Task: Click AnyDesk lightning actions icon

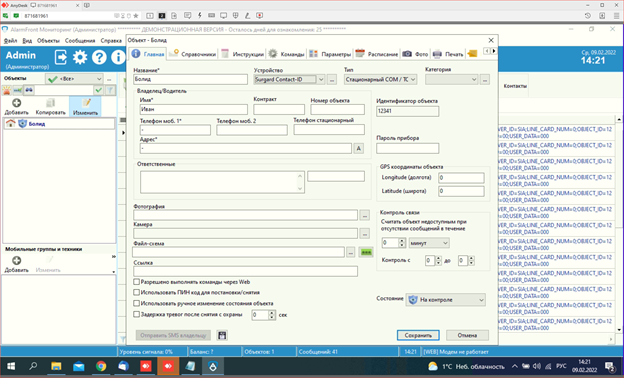Action: pyautogui.click(x=199, y=16)
